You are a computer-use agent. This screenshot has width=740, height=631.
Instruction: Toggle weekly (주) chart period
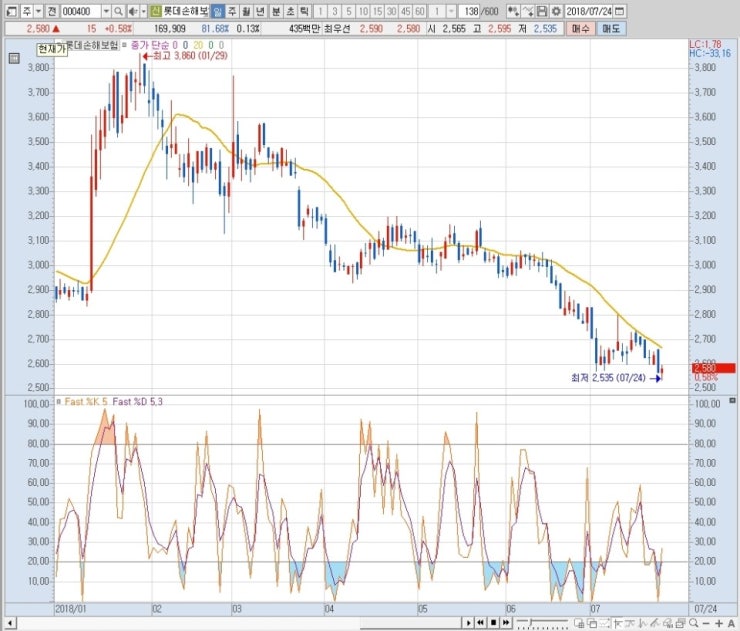pyautogui.click(x=232, y=11)
